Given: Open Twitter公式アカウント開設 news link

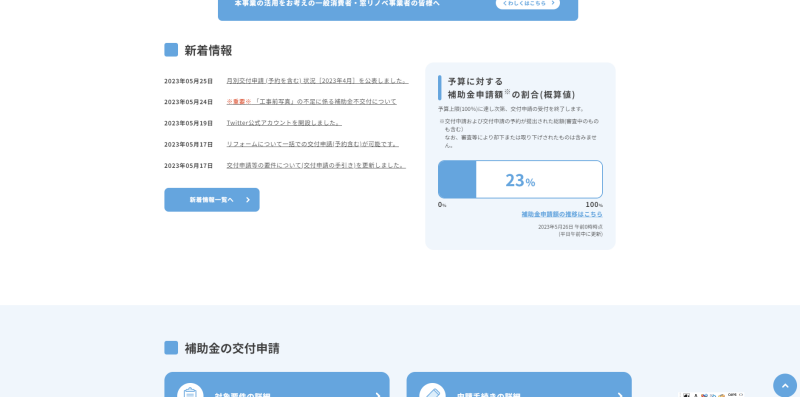Looking at the screenshot, I should coord(284,123).
